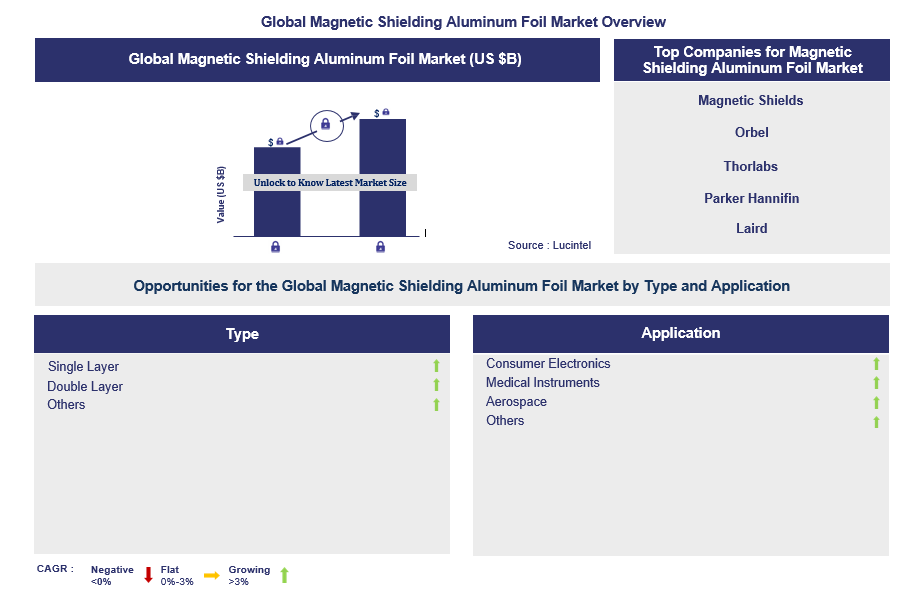Click the green arrow beside Double Layer

(x=436, y=386)
